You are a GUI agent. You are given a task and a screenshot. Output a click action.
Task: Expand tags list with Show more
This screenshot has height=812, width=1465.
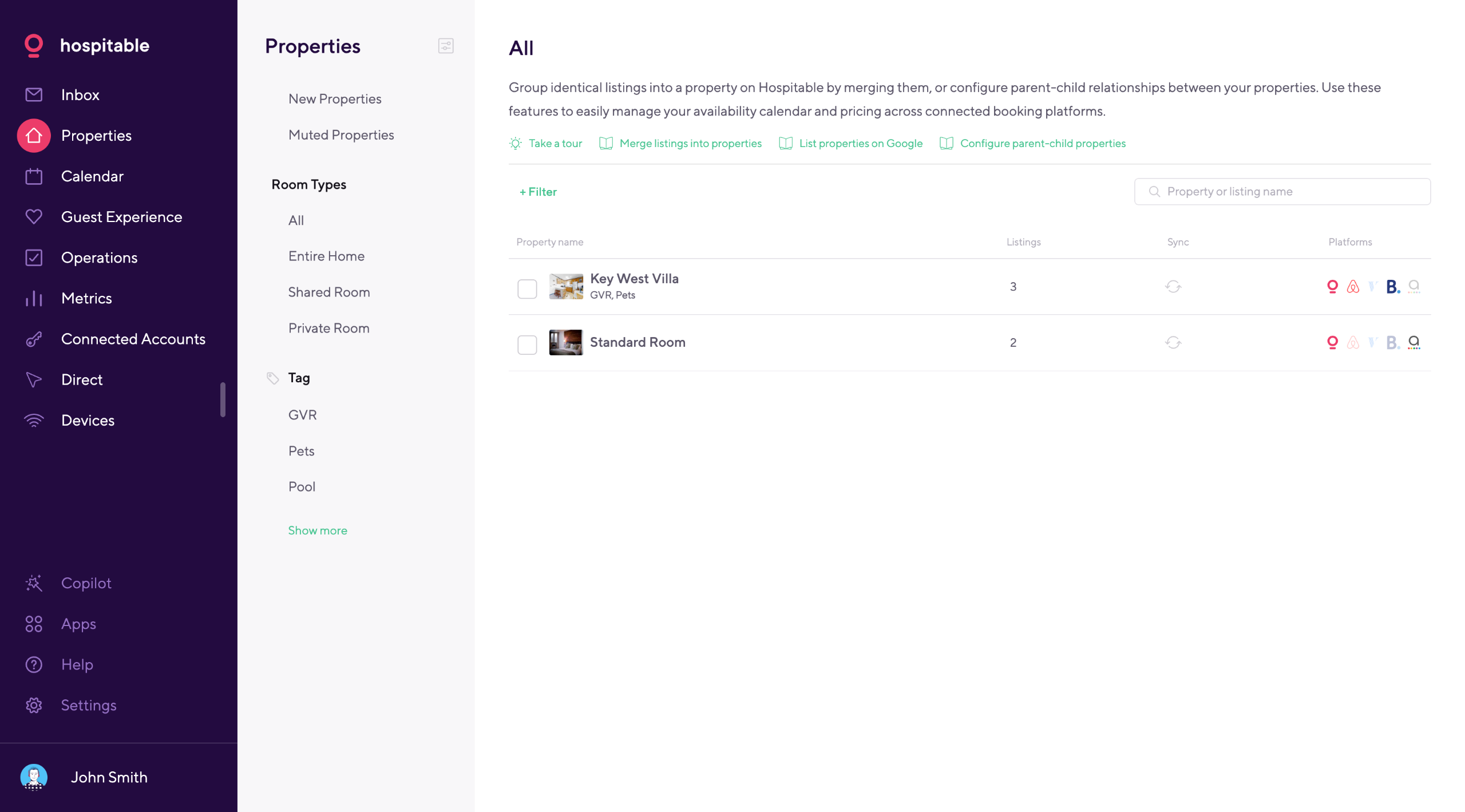click(x=318, y=530)
